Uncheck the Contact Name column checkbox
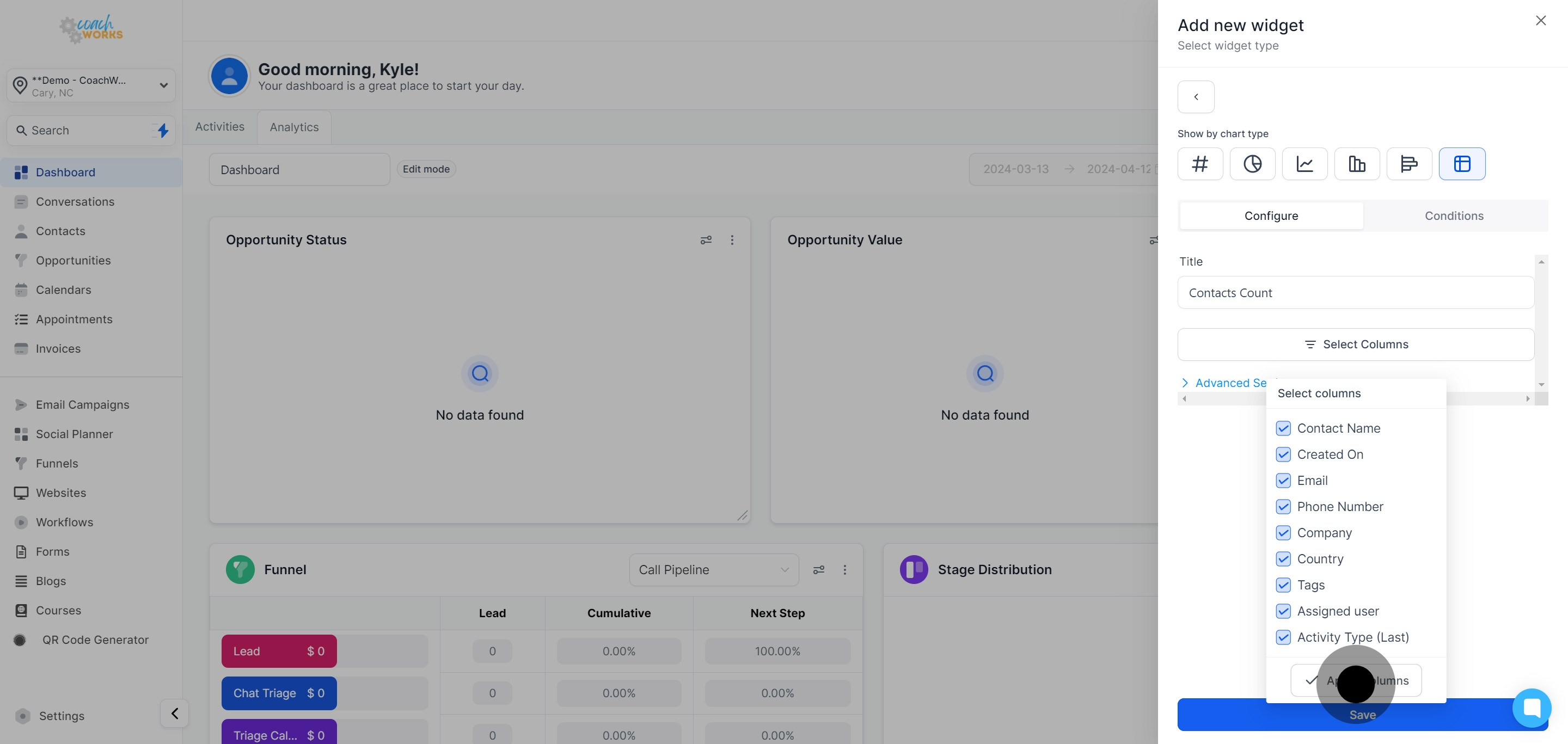Image resolution: width=1568 pixels, height=744 pixels. tap(1283, 428)
